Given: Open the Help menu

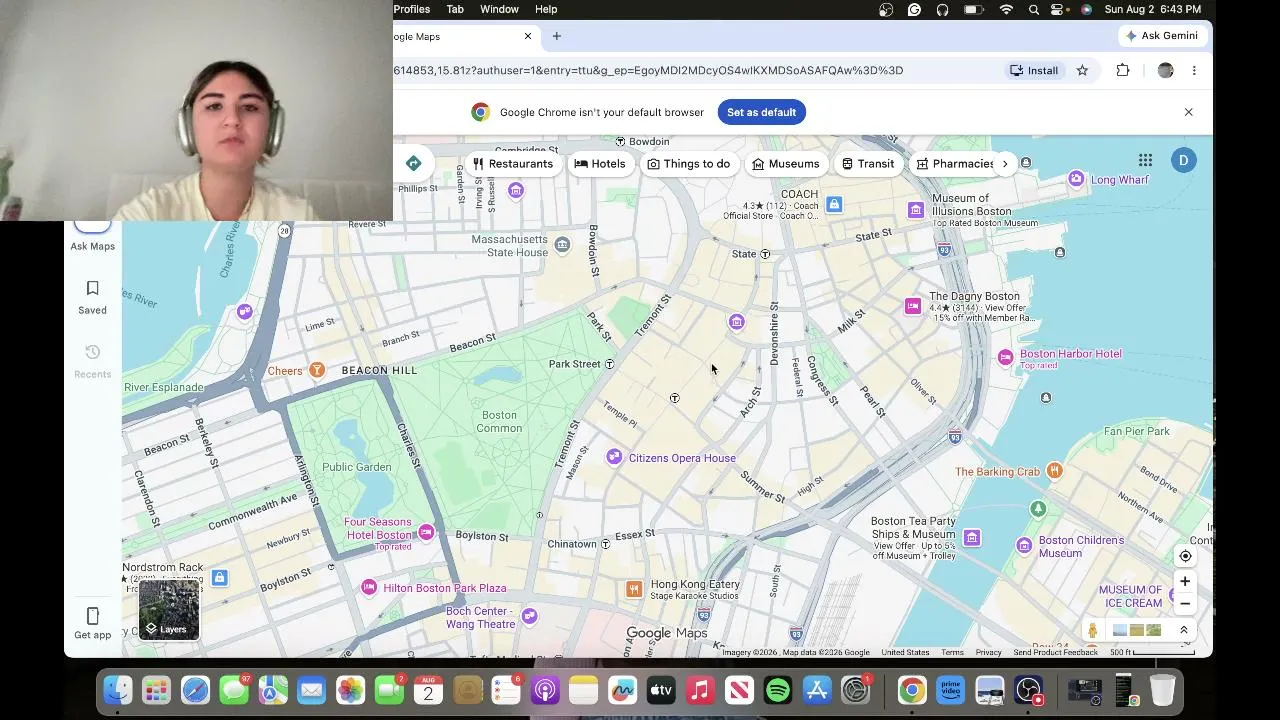Looking at the screenshot, I should 546,9.
